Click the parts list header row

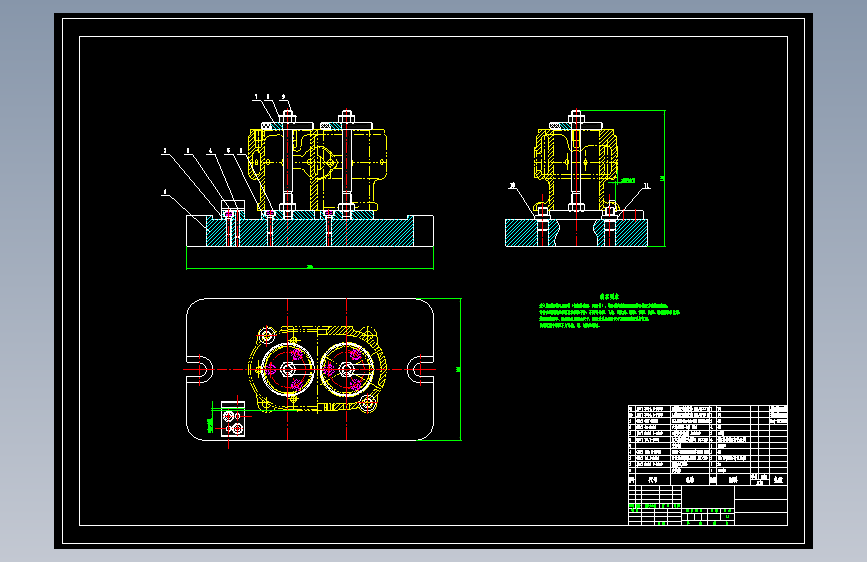click(708, 480)
